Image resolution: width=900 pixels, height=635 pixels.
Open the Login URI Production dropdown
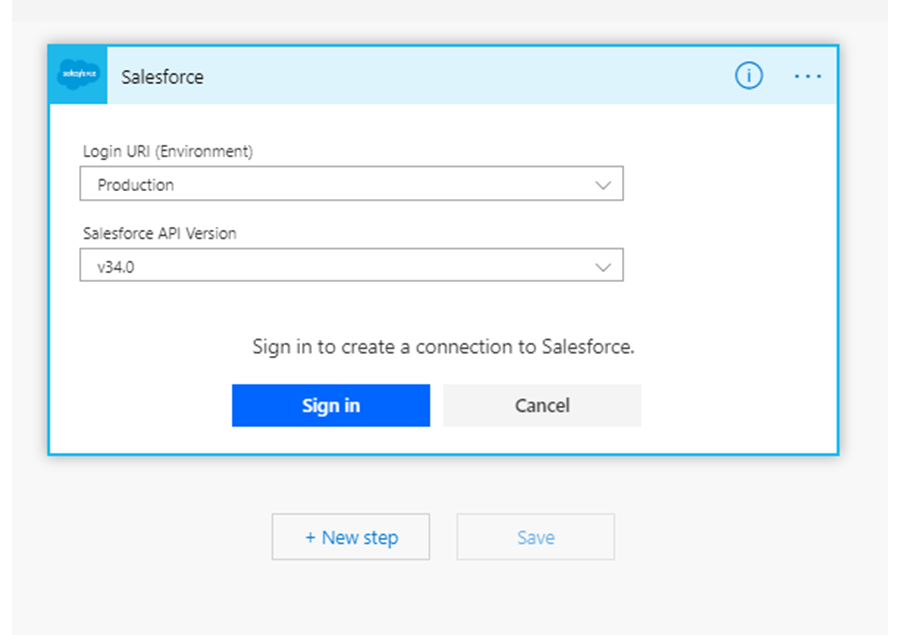pos(351,184)
